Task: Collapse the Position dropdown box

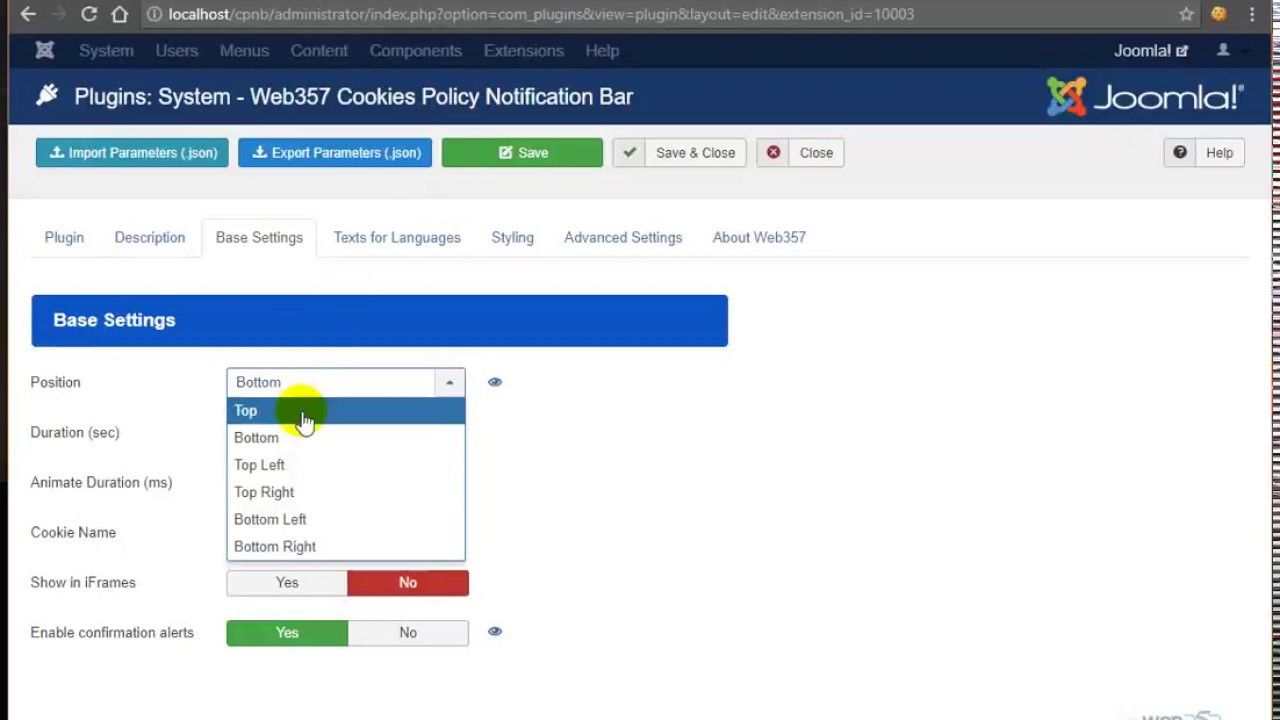Action: pos(346,382)
